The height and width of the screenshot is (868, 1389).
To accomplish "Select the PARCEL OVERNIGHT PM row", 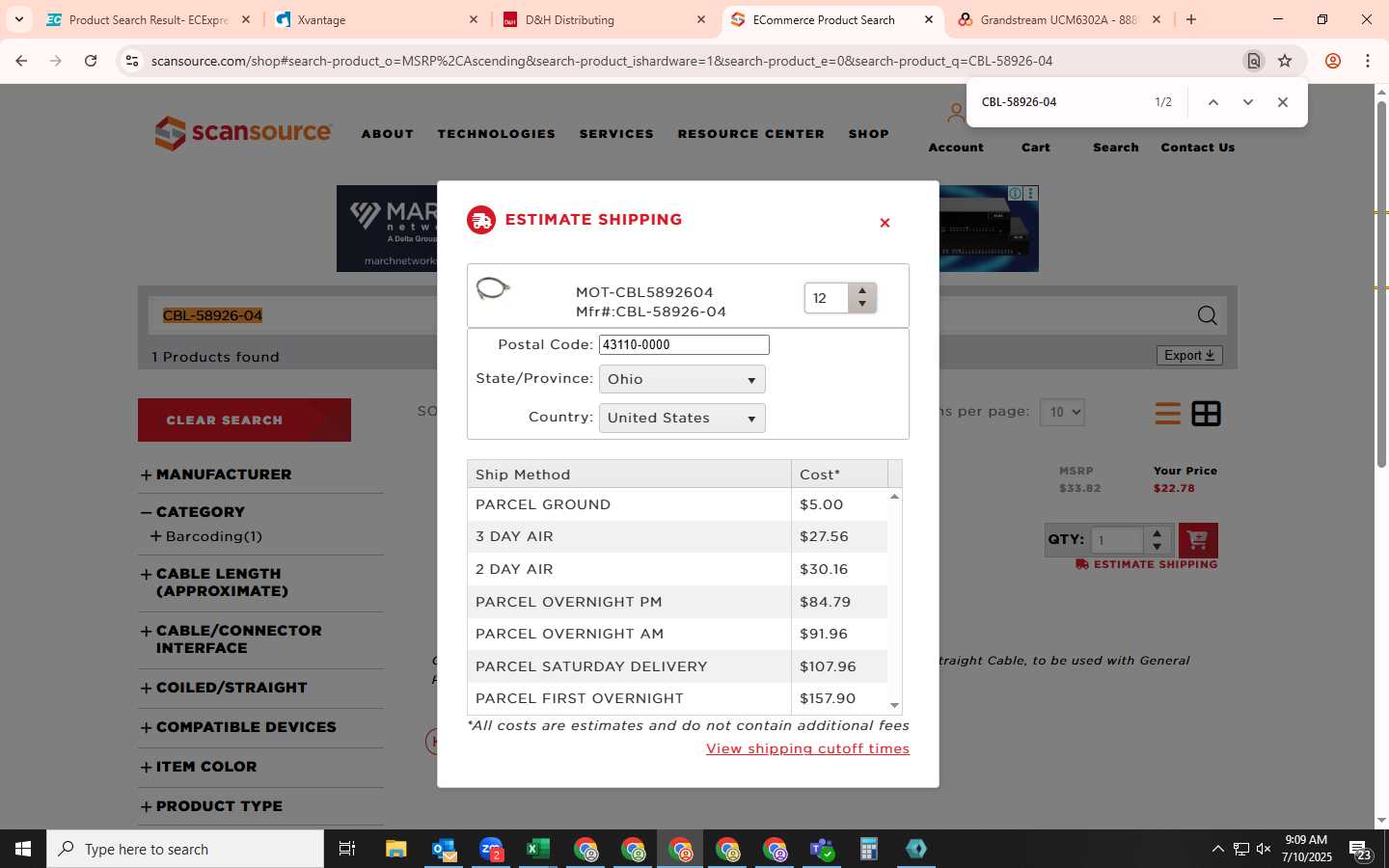I will tap(677, 602).
